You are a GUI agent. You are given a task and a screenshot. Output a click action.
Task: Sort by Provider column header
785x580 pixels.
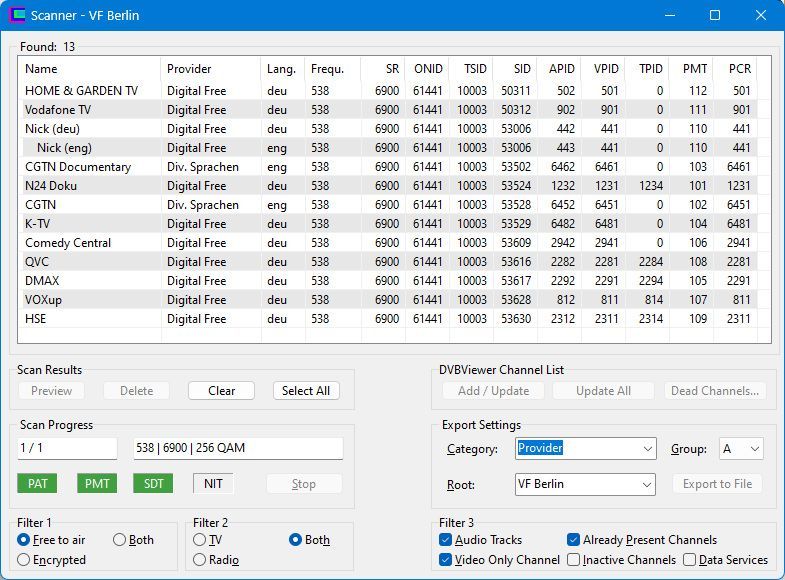tap(211, 69)
